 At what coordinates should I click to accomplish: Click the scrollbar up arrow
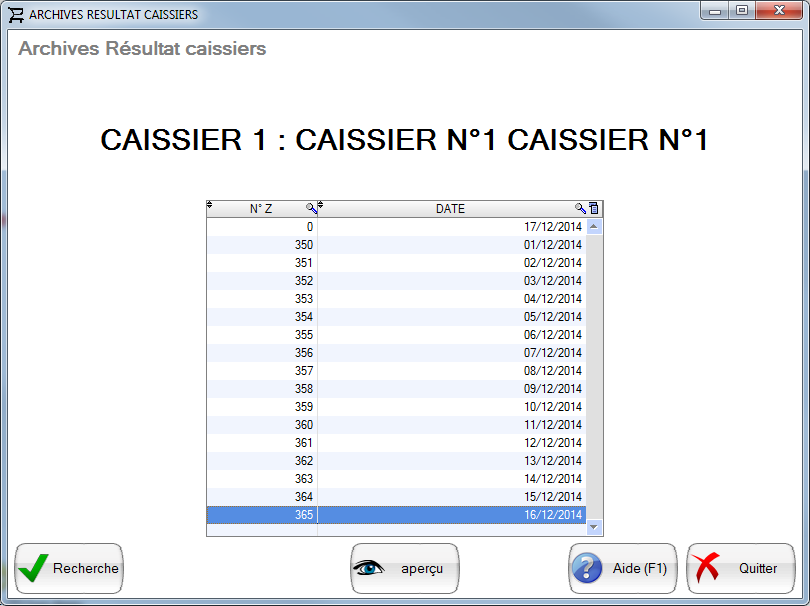pyautogui.click(x=593, y=226)
